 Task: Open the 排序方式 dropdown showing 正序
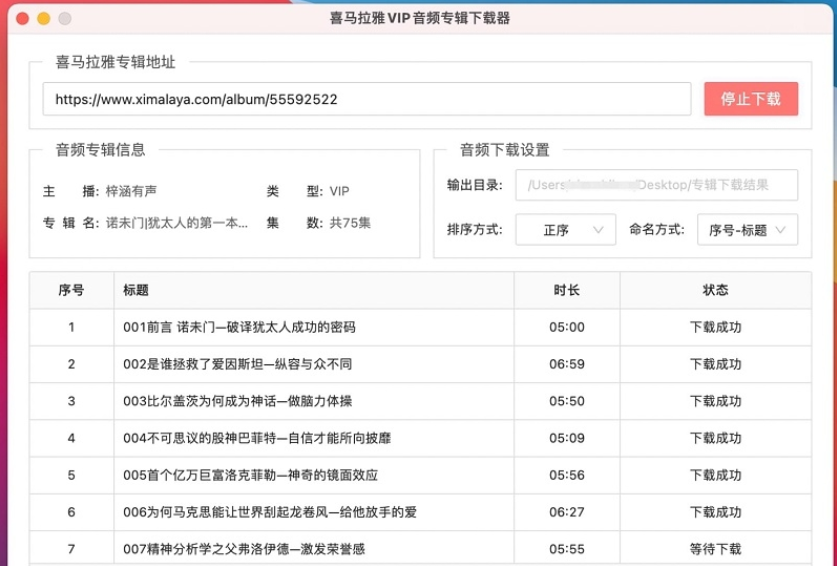click(x=565, y=230)
